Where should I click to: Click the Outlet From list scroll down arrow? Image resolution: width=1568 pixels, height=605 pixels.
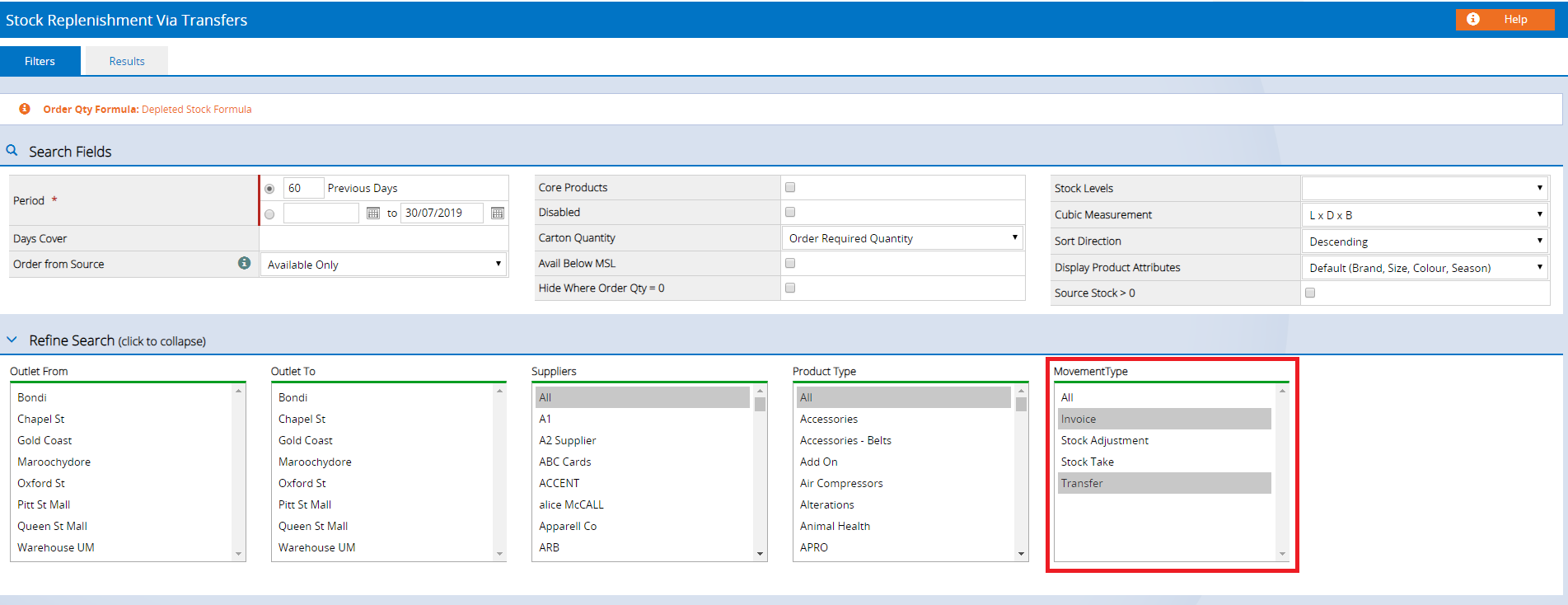coord(239,554)
